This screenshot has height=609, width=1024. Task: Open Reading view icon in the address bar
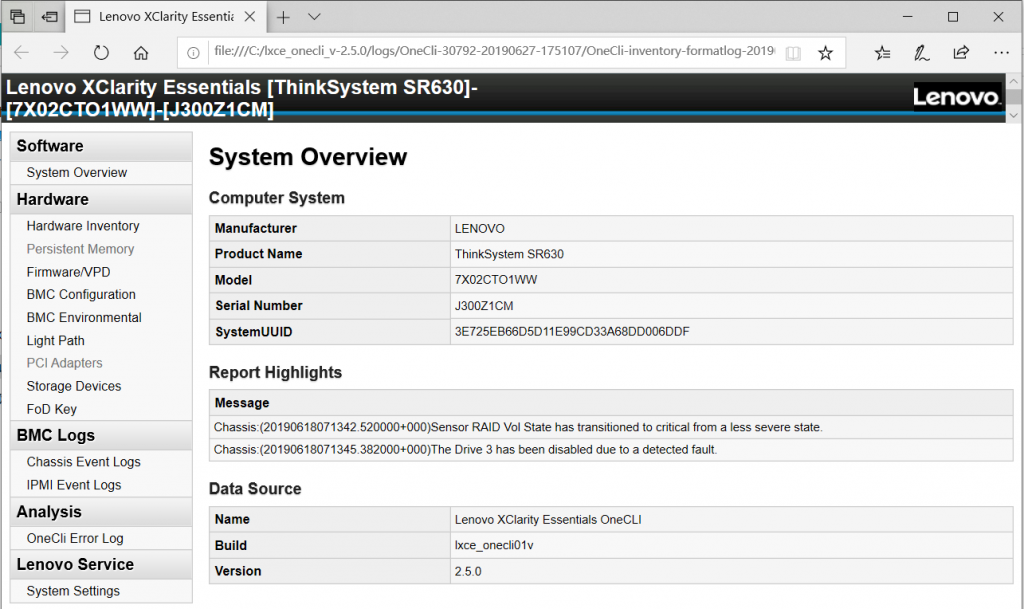coord(793,53)
